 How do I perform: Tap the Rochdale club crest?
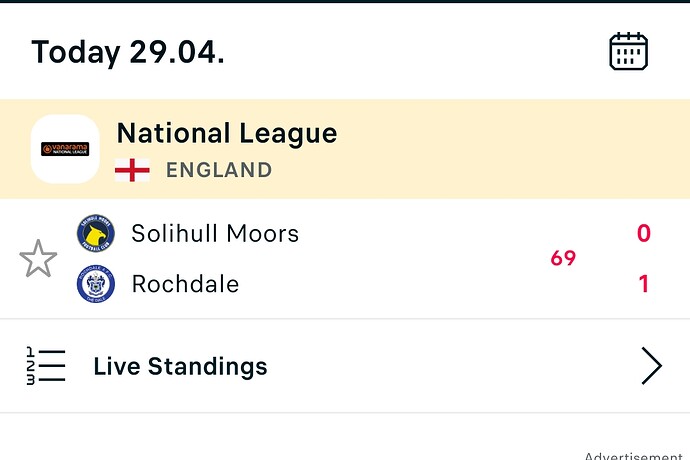96,284
